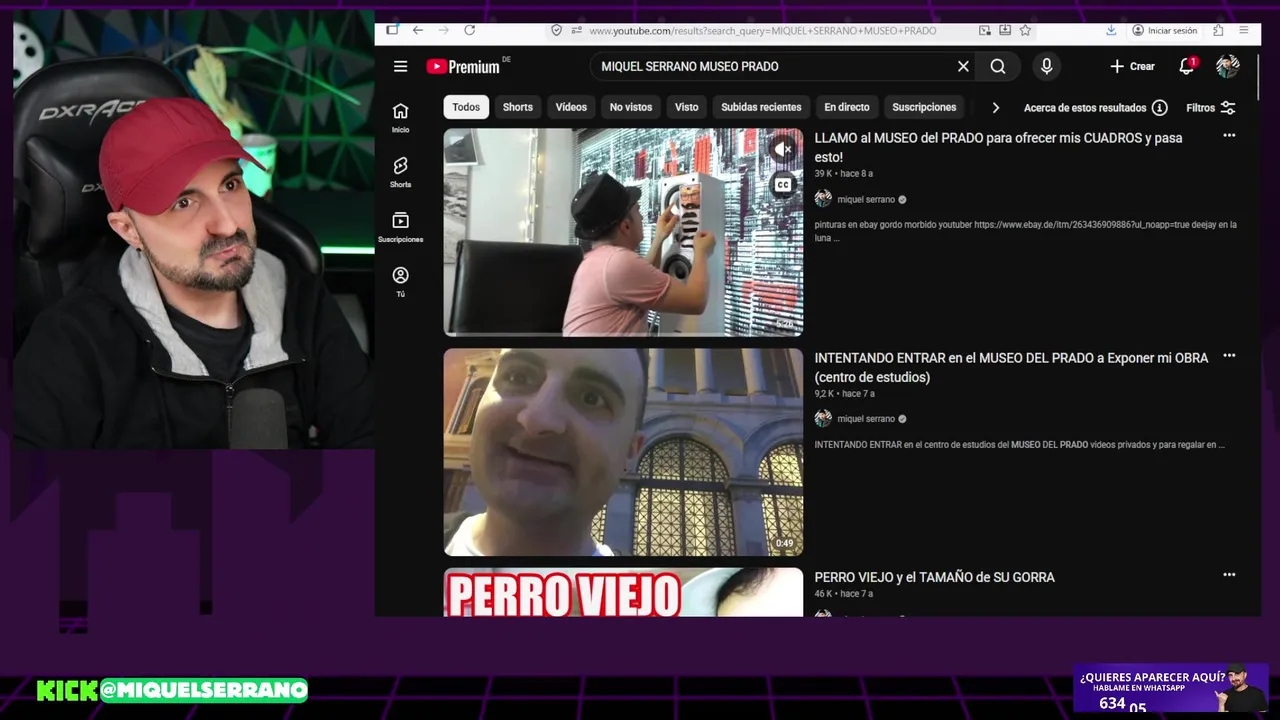This screenshot has height=720, width=1280.
Task: Click the sidebar toggle icon left of the back arrow
Action: tap(392, 30)
